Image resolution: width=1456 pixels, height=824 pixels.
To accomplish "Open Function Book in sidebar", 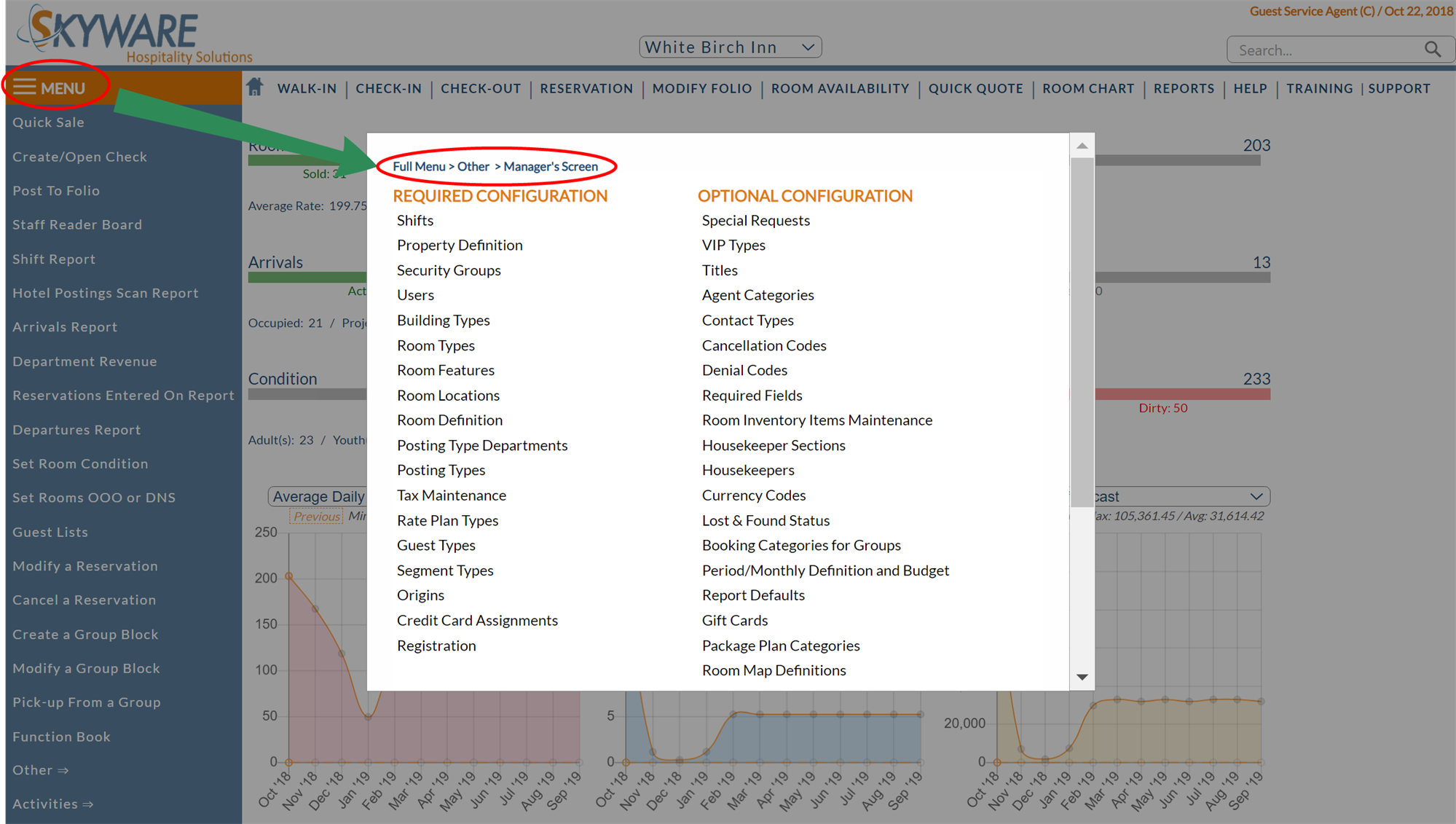I will [x=61, y=737].
